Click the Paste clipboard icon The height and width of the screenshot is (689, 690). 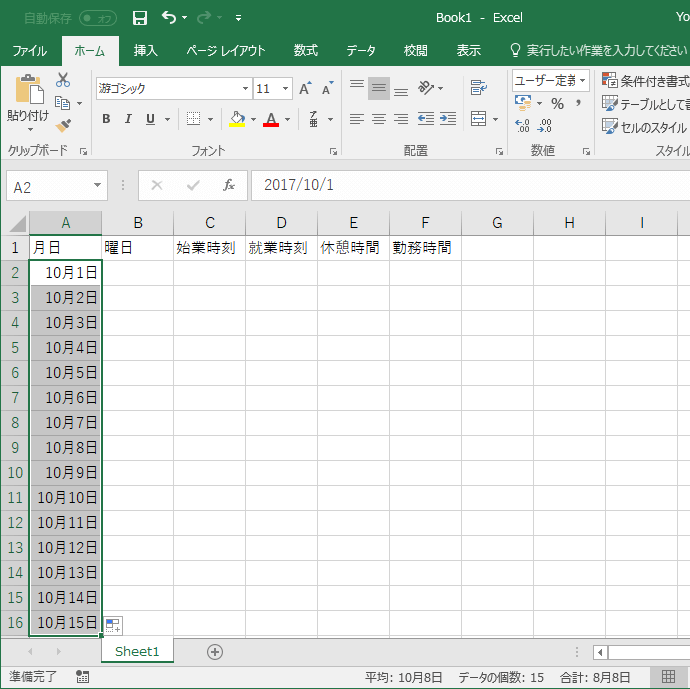click(29, 89)
